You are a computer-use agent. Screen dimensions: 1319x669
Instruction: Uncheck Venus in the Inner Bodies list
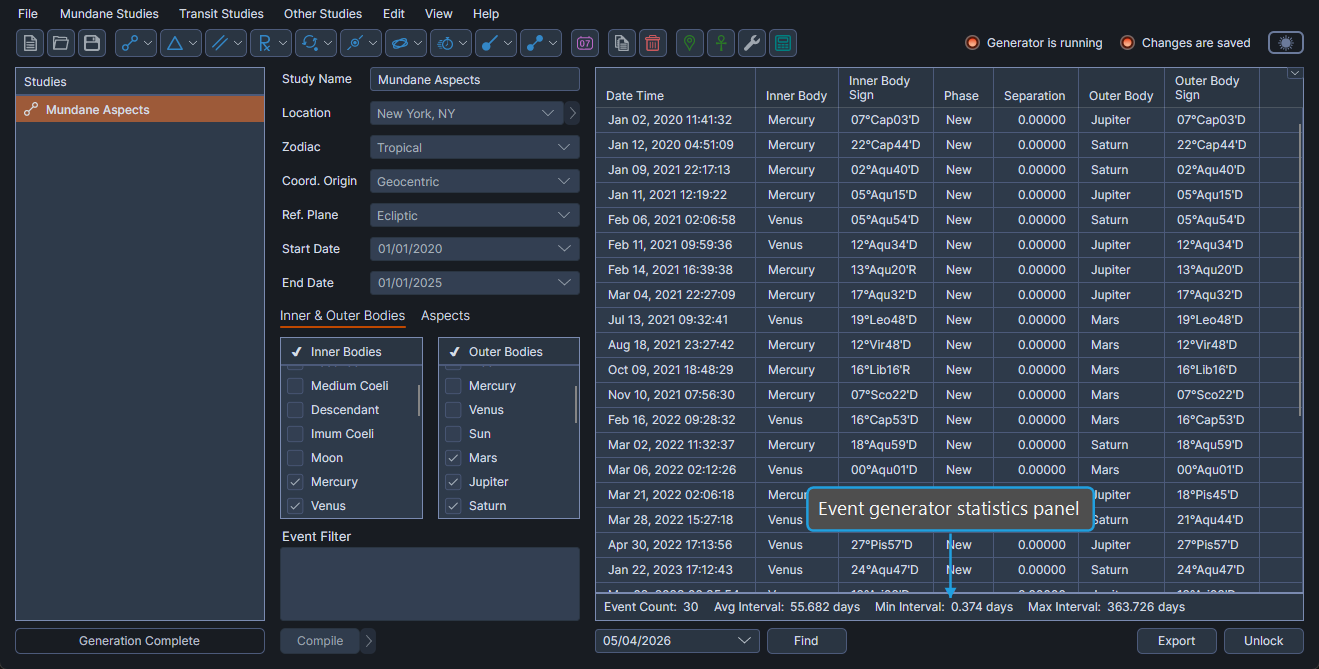click(295, 506)
